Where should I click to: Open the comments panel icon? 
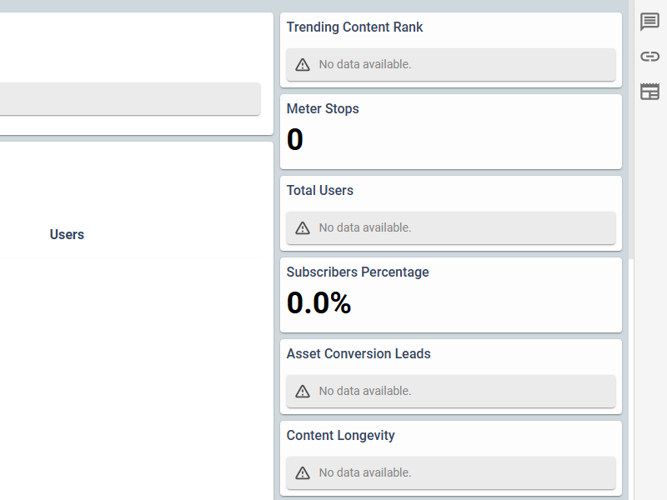[650, 22]
